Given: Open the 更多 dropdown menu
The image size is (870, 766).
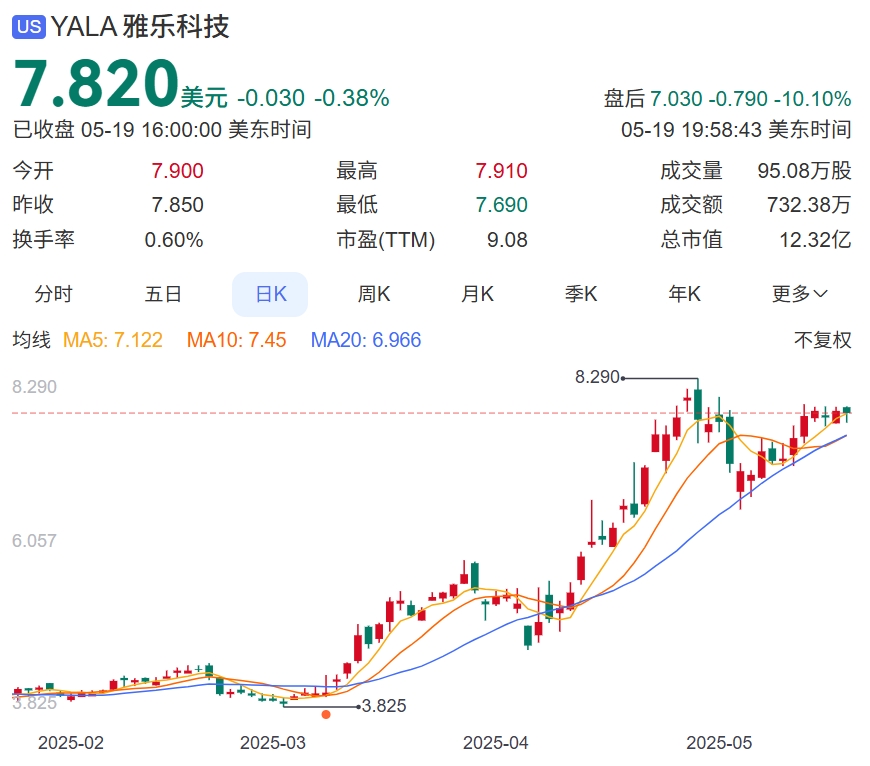Looking at the screenshot, I should pyautogui.click(x=796, y=293).
